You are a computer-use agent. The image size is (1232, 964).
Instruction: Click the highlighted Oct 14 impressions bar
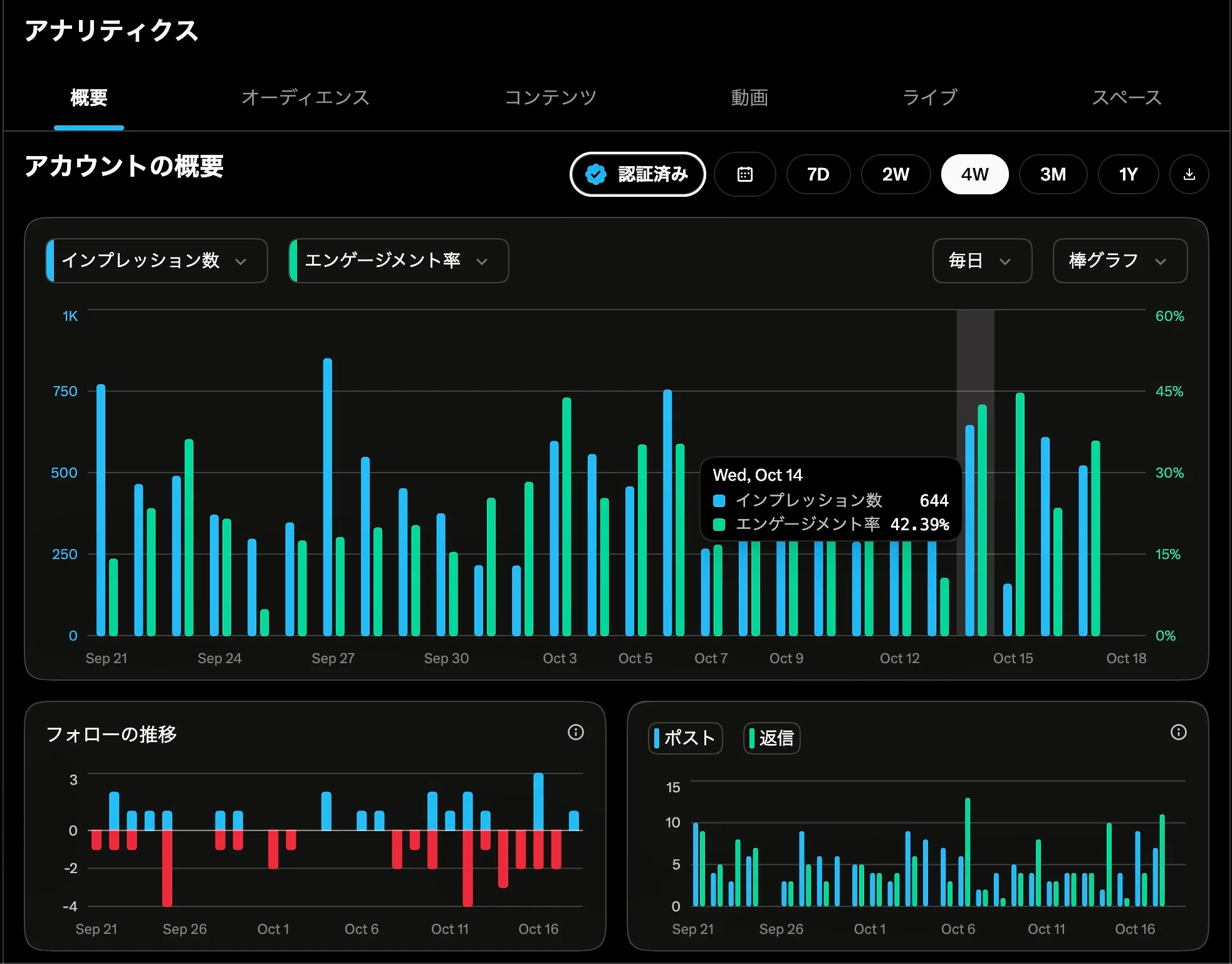[x=969, y=530]
